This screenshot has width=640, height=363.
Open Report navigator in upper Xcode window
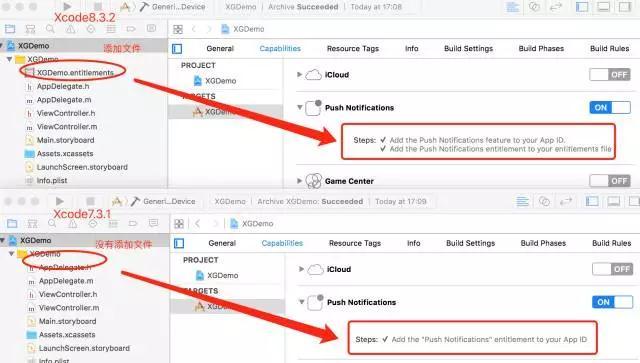[x=151, y=28]
